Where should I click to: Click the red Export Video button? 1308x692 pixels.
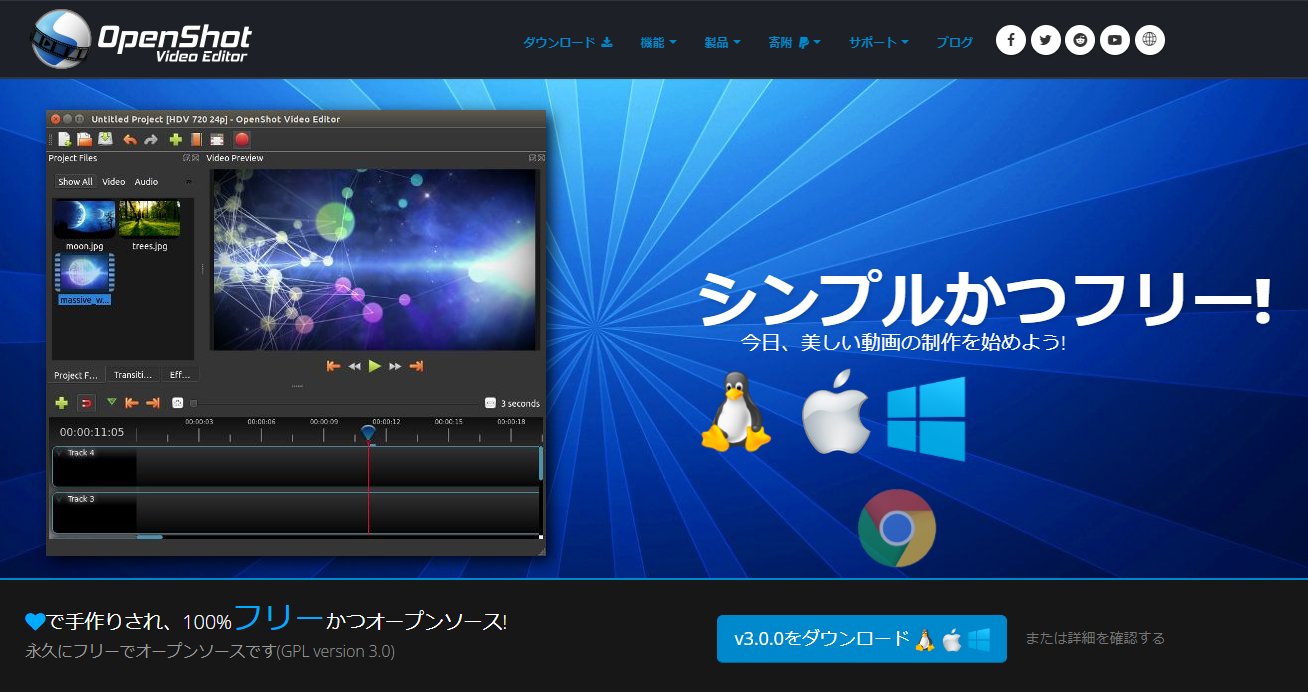point(242,140)
